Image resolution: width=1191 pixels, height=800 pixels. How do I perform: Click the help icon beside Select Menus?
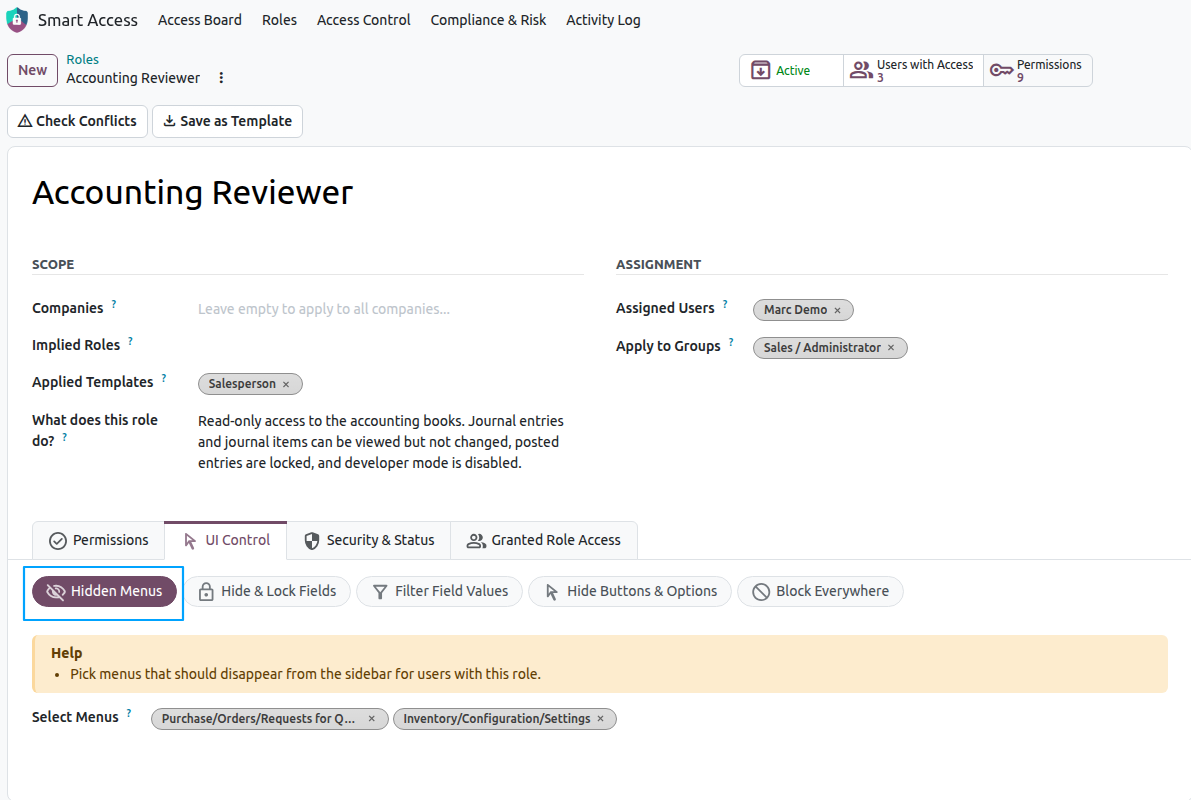click(x=129, y=713)
